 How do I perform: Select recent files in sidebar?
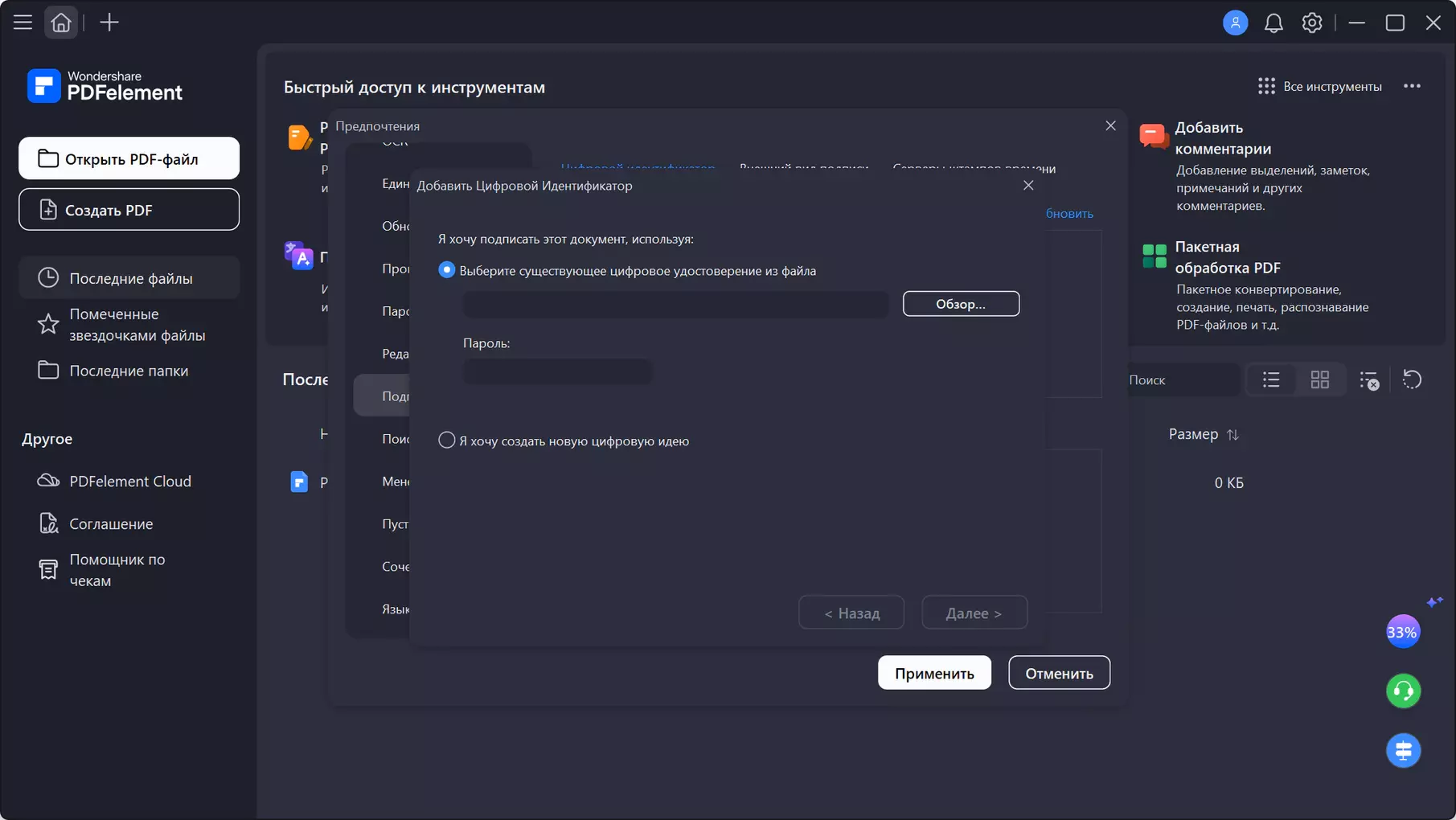tap(129, 278)
